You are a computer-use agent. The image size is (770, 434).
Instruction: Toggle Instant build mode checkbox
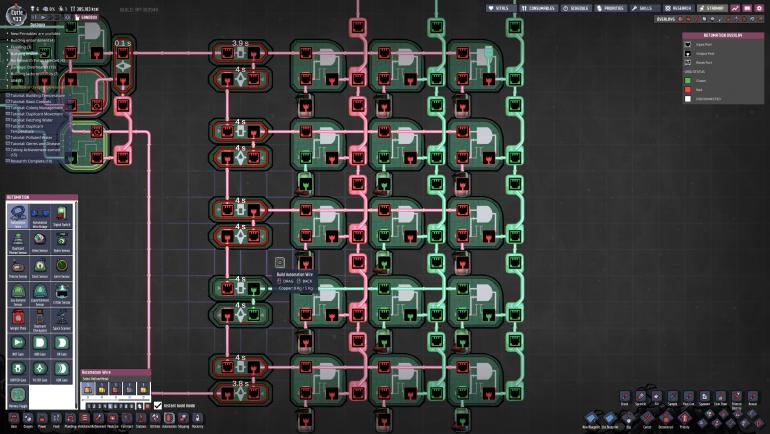158,406
